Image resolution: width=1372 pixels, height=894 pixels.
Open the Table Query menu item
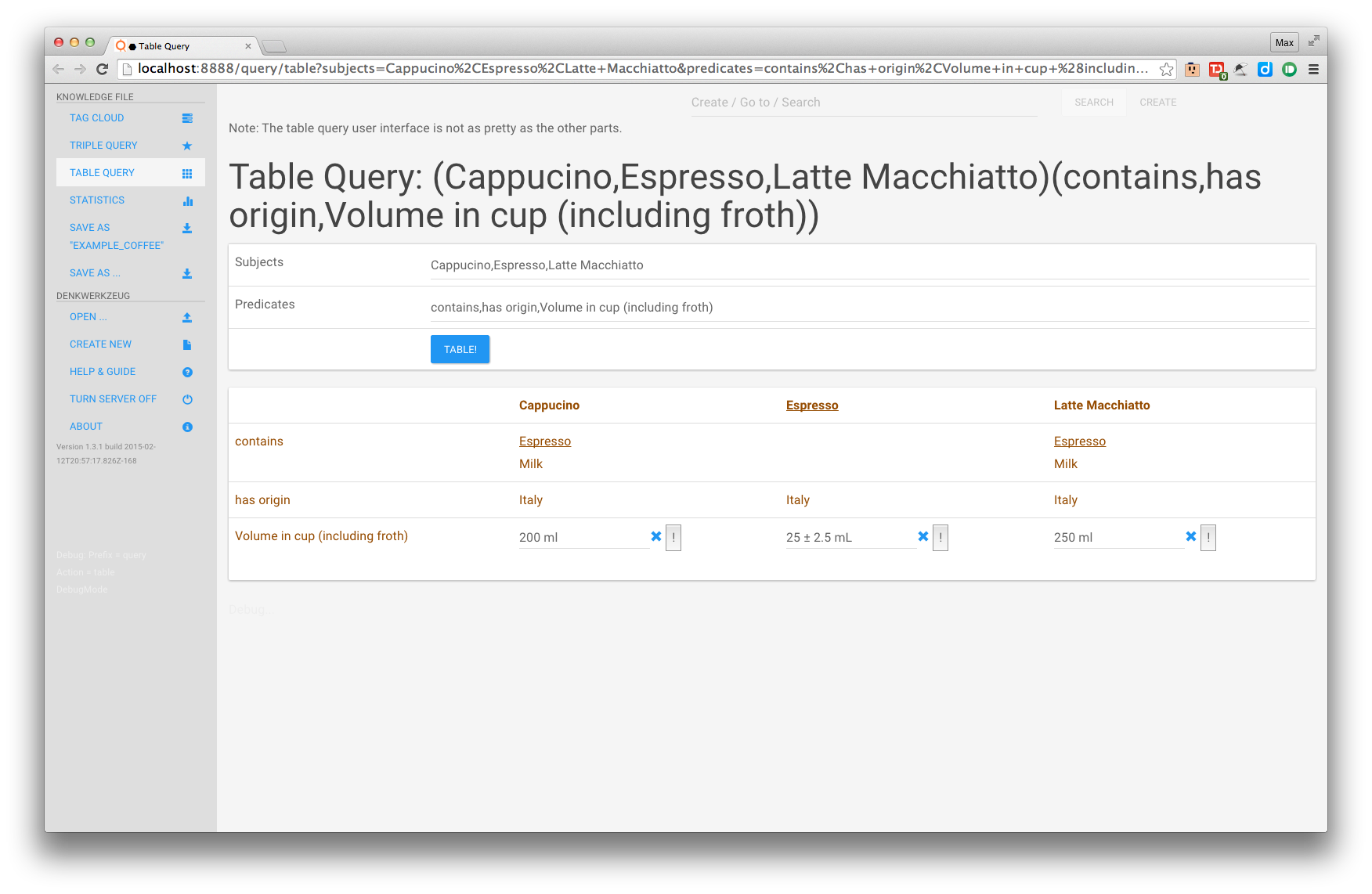coord(102,173)
